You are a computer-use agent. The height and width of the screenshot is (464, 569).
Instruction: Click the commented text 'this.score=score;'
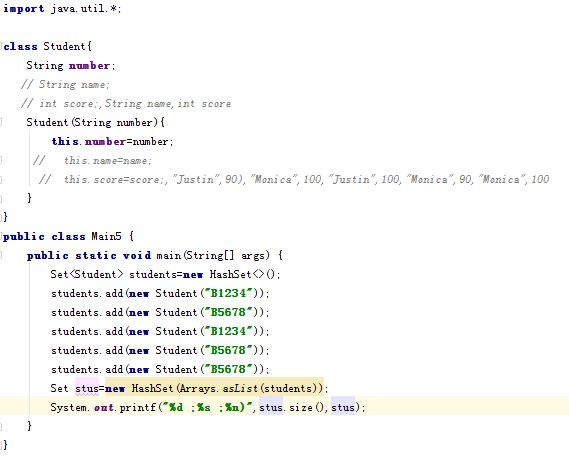coord(114,179)
